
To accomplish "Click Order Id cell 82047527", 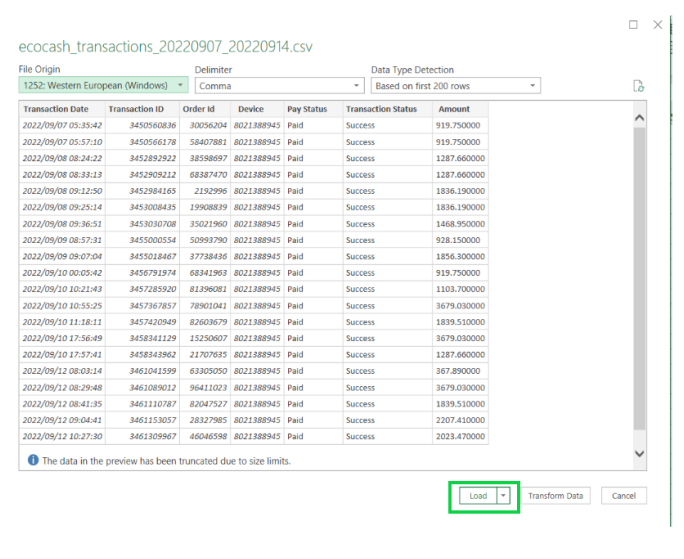I will [205, 404].
